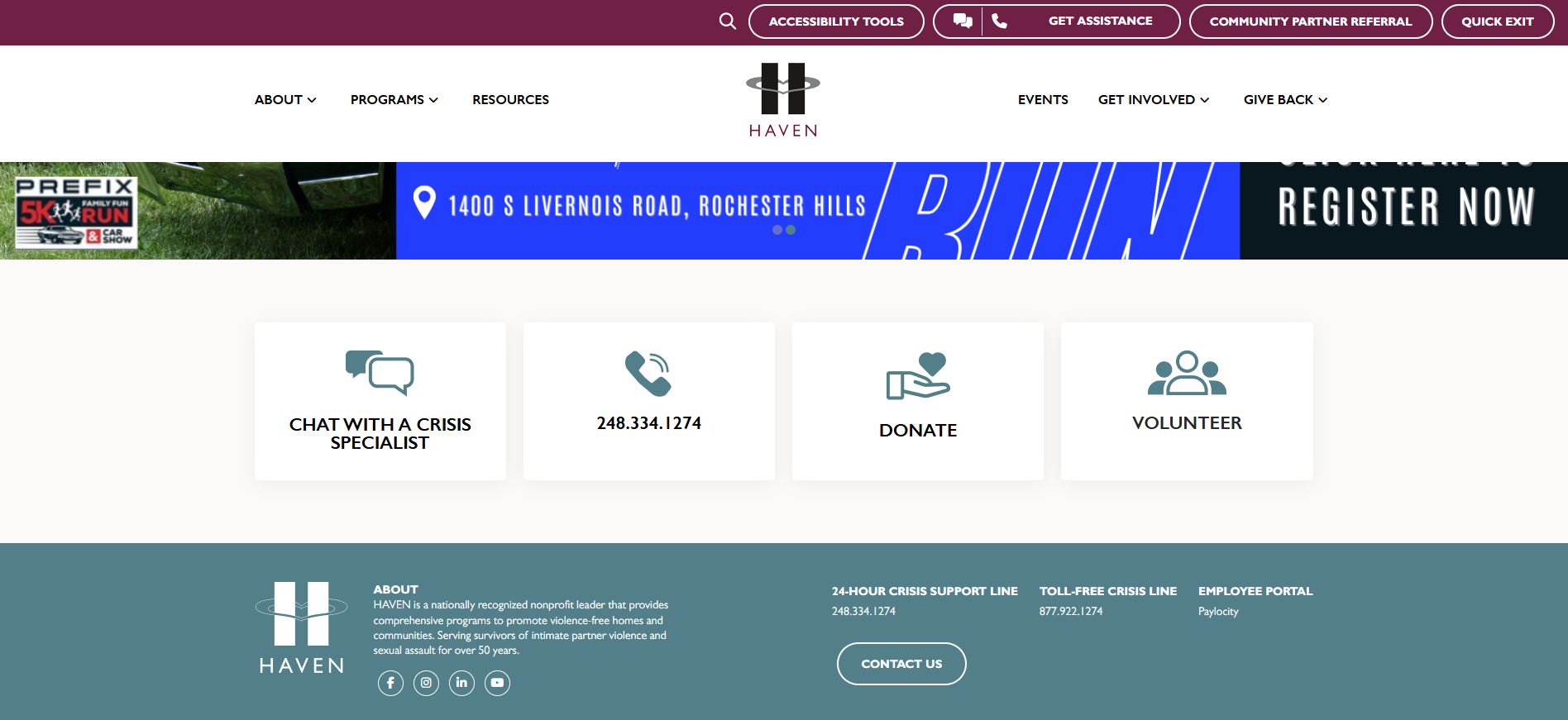1568x720 pixels.
Task: Expand the Get Involved dropdown
Action: pyautogui.click(x=1154, y=100)
